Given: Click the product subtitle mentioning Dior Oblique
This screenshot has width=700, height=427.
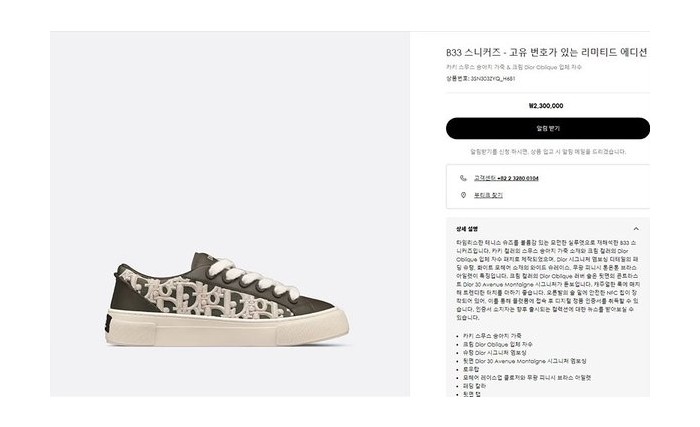Looking at the screenshot, I should [x=514, y=67].
